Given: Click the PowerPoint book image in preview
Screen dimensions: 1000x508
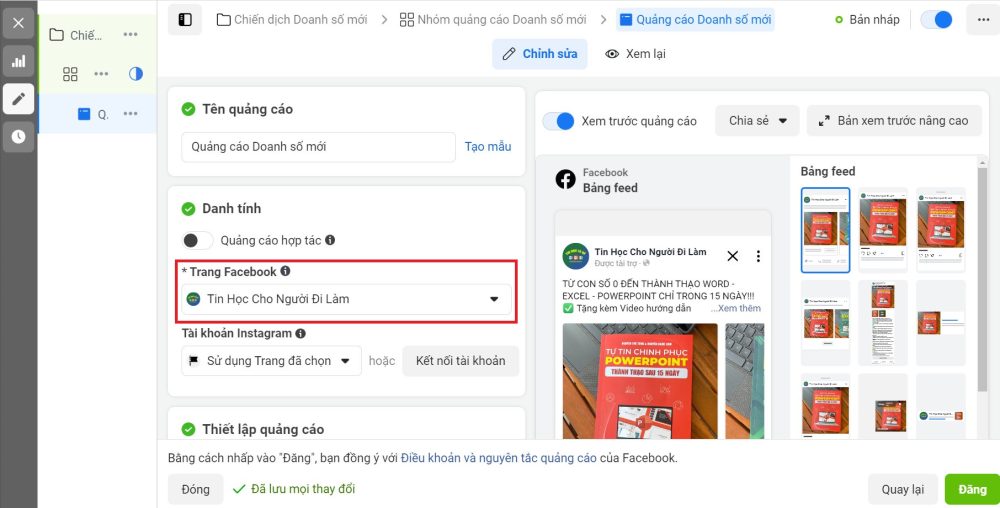Looking at the screenshot, I should pyautogui.click(x=640, y=381).
